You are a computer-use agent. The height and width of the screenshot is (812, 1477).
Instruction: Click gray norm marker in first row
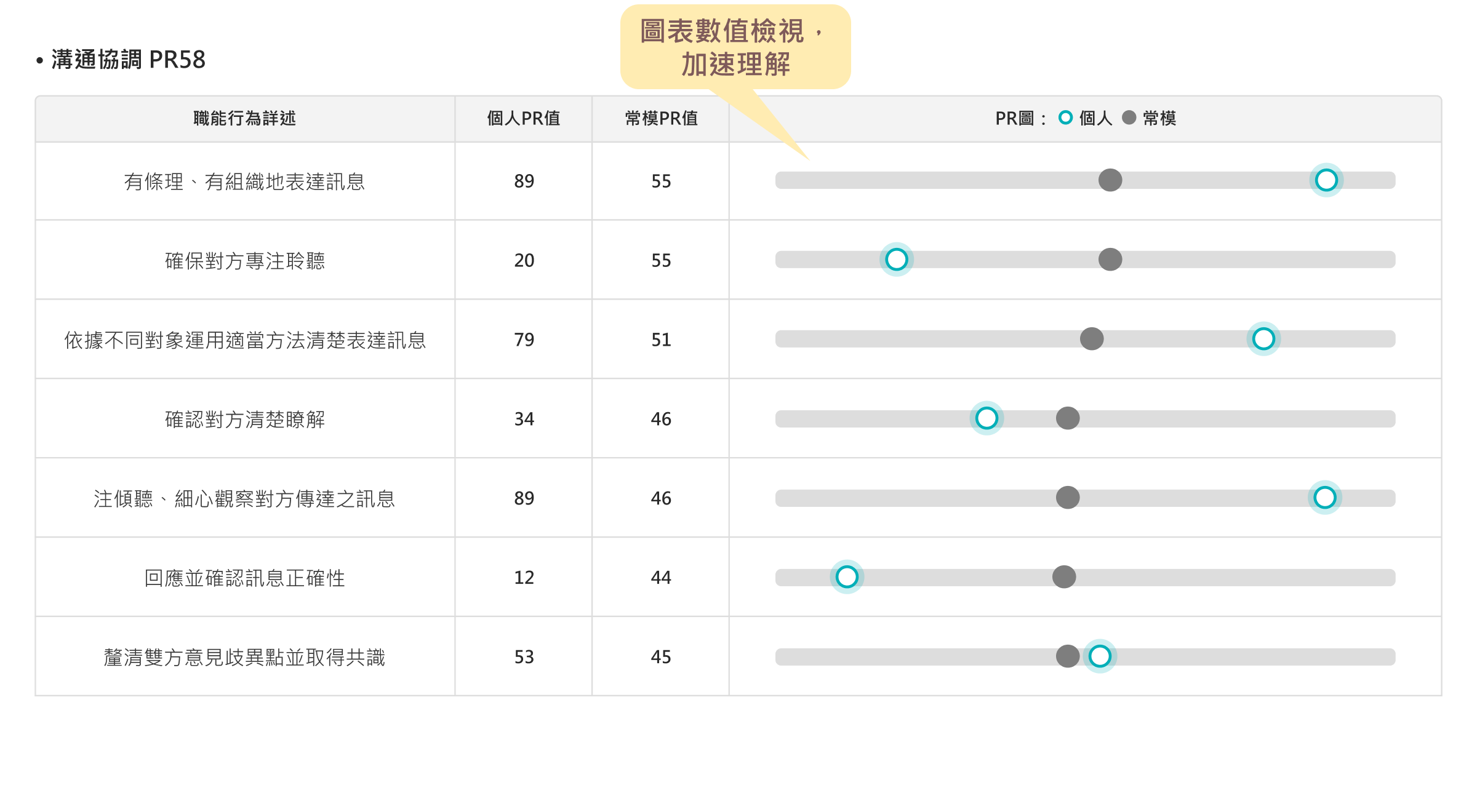pos(1110,180)
